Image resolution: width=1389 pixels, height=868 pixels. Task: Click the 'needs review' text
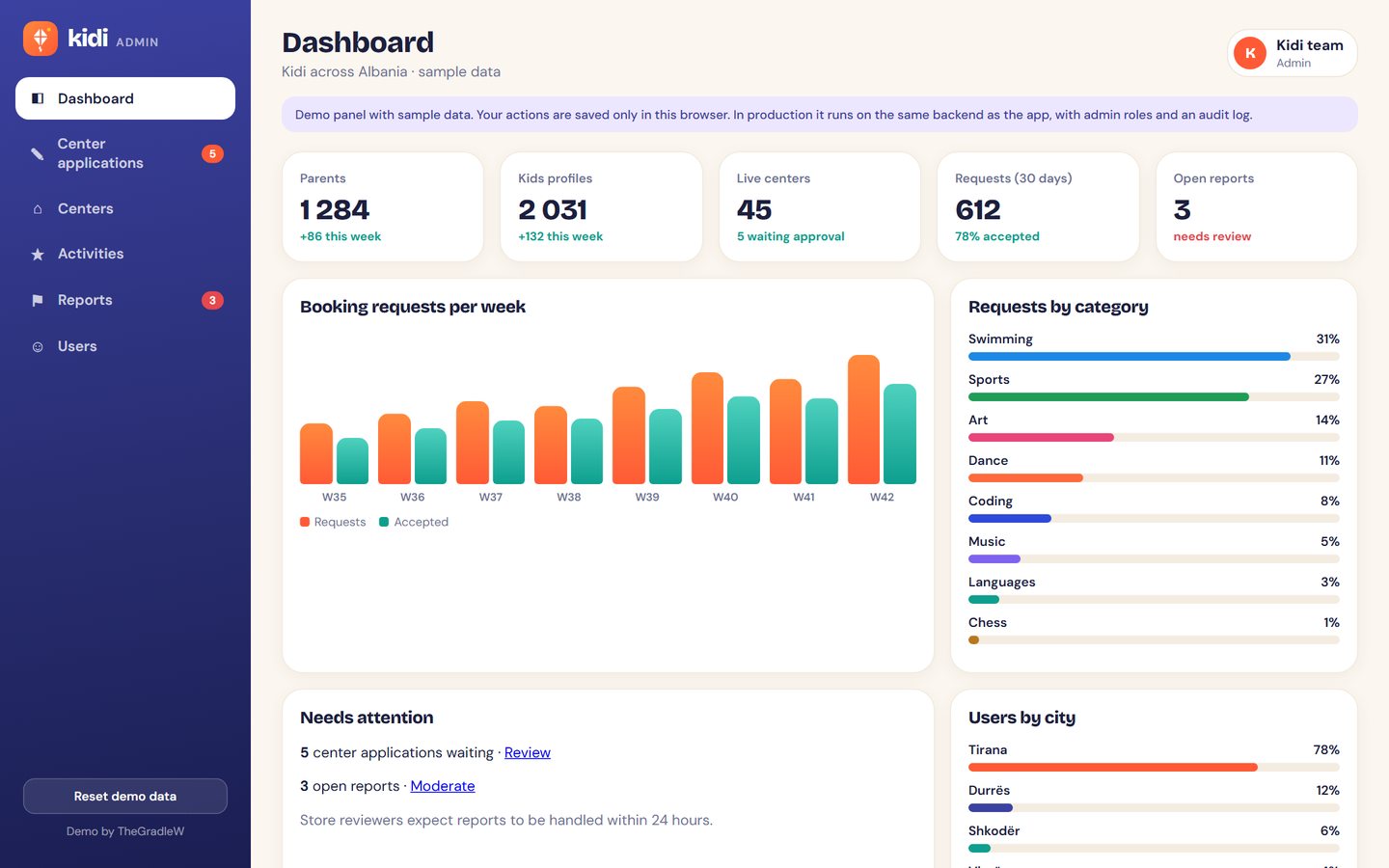pos(1212,236)
